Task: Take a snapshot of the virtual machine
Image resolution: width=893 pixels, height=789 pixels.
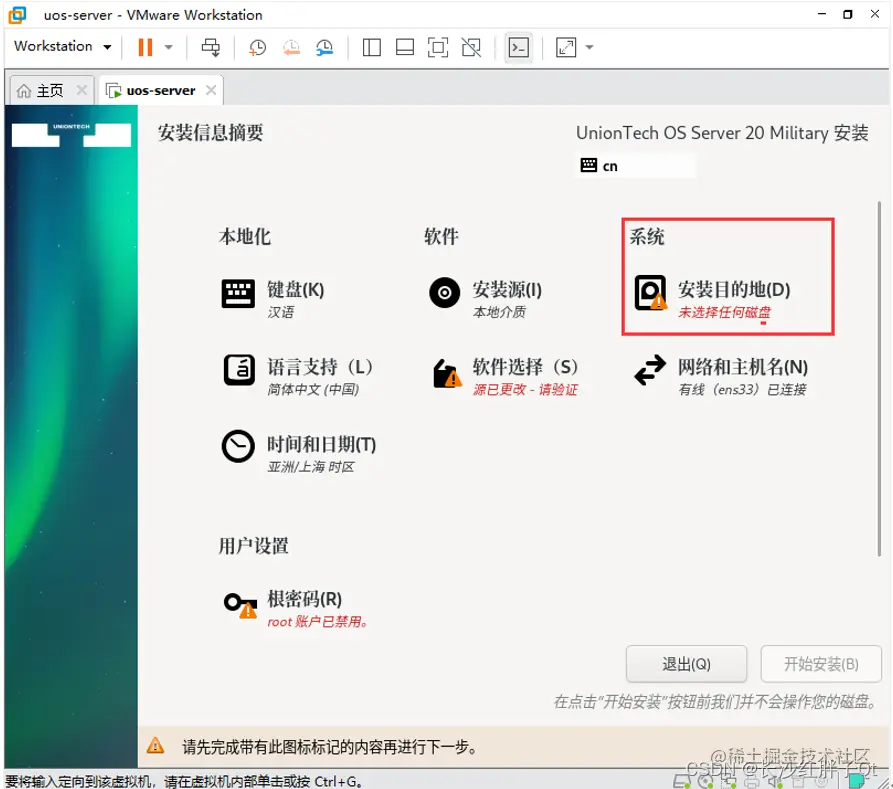Action: 257,47
